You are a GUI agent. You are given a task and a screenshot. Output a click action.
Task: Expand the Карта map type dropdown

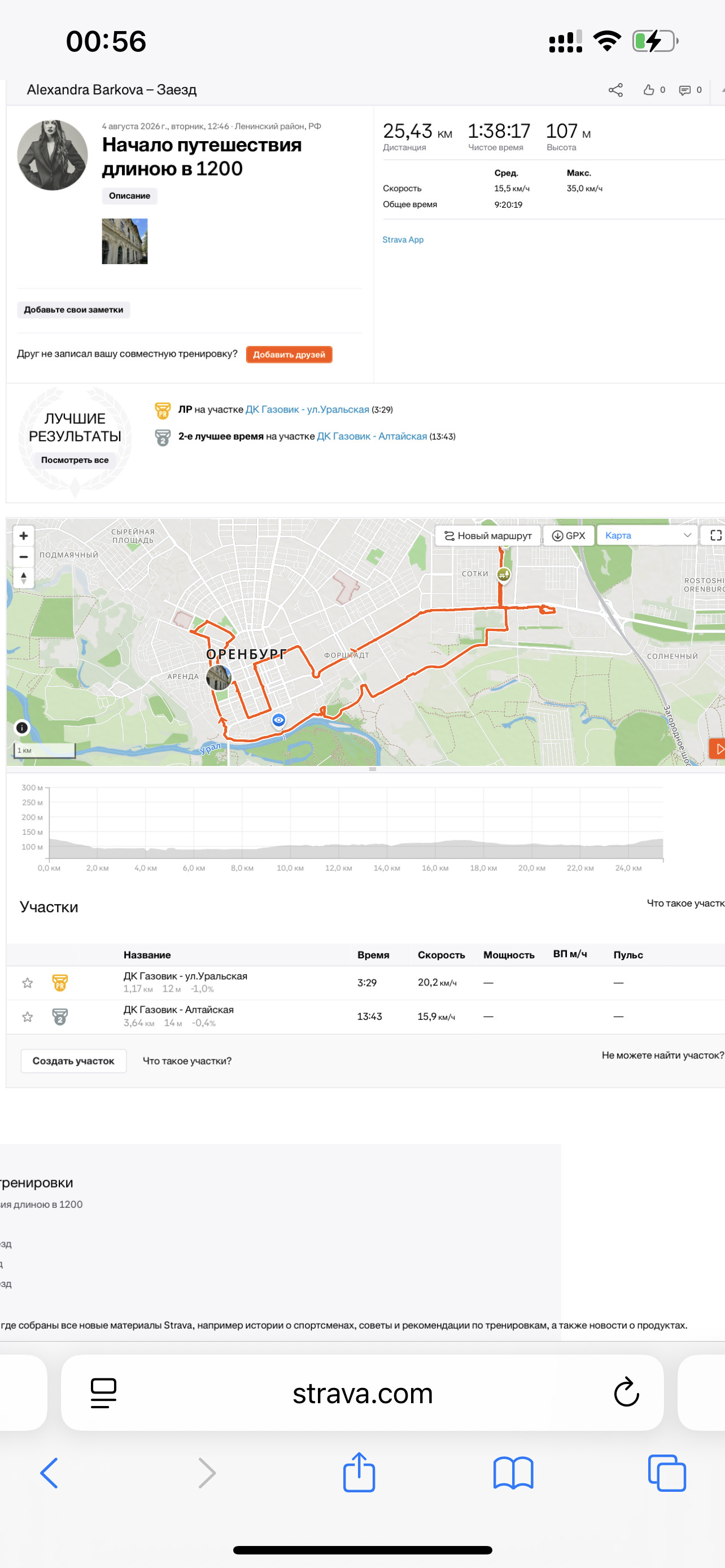[x=648, y=536]
